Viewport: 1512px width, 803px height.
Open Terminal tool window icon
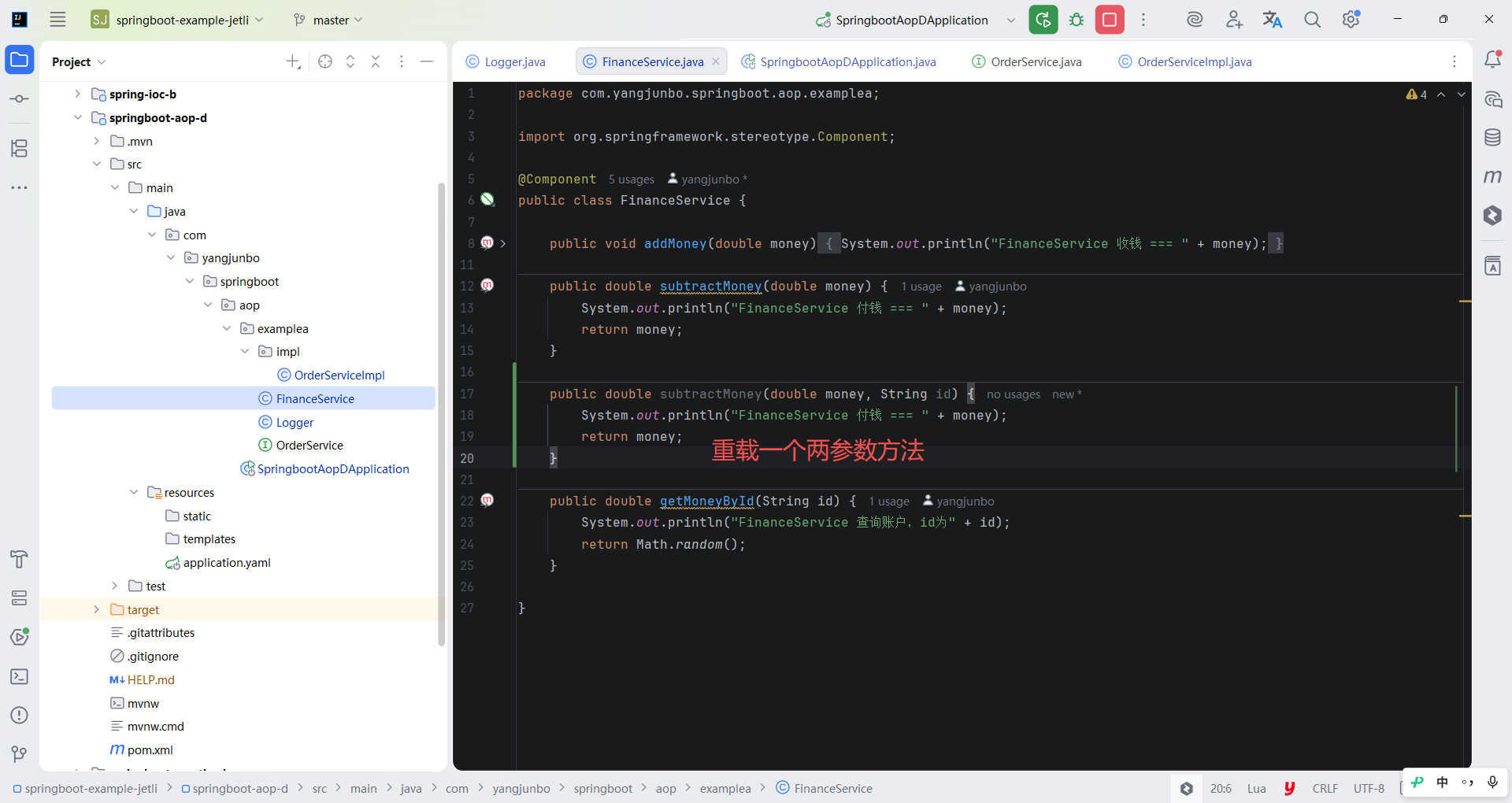pos(20,676)
